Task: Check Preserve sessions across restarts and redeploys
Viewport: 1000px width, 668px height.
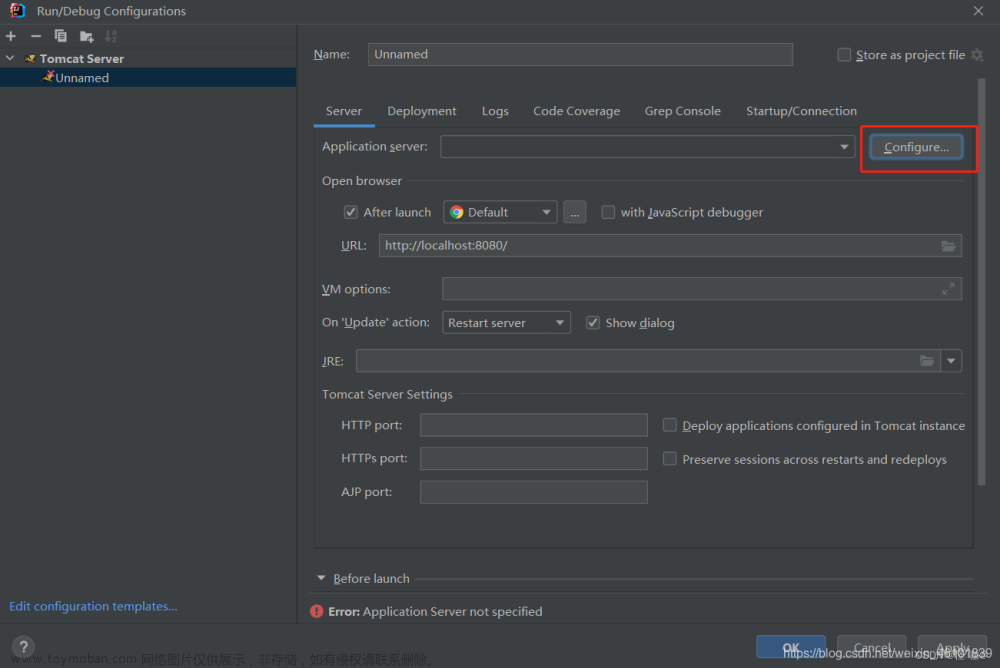Action: coord(670,459)
